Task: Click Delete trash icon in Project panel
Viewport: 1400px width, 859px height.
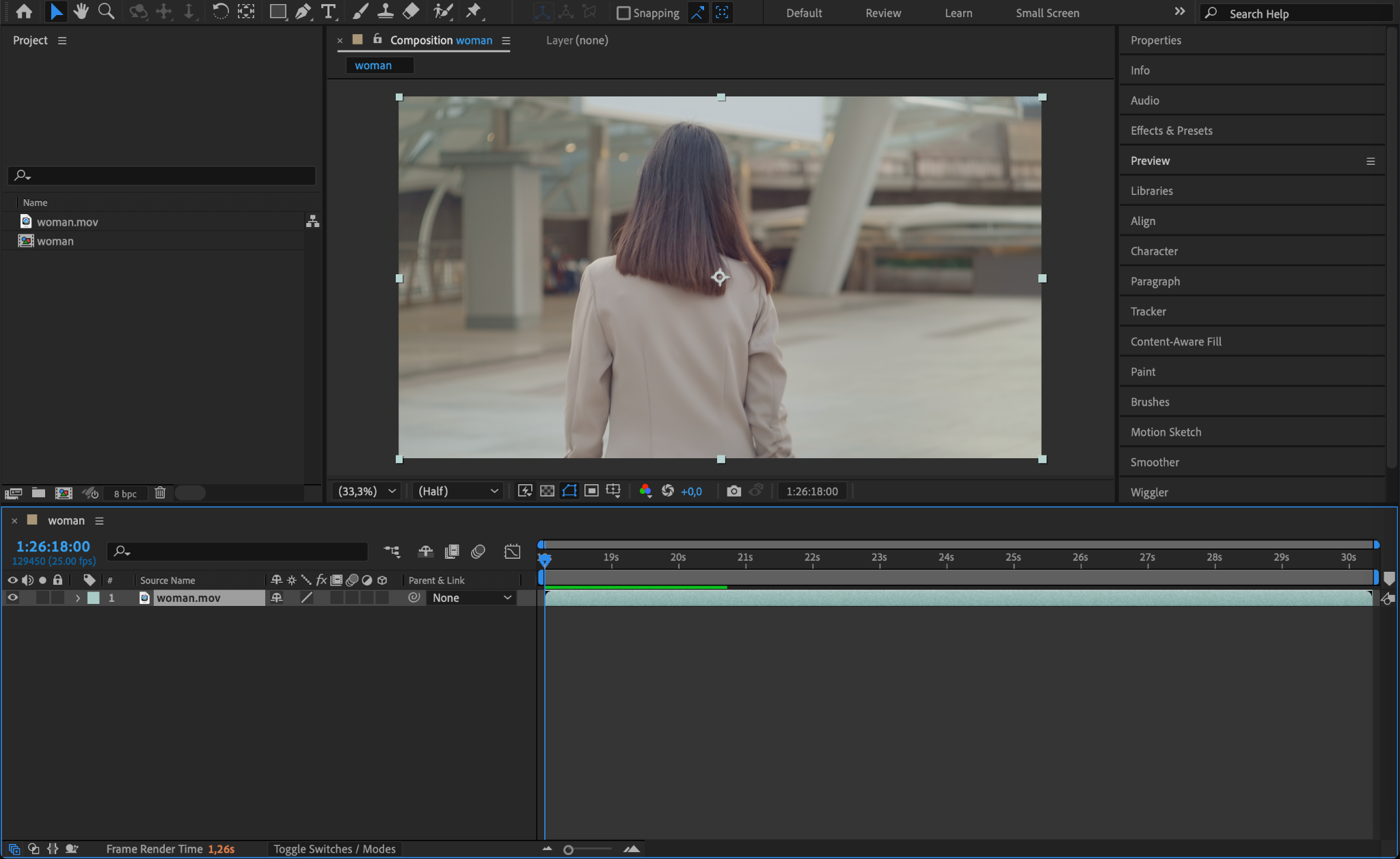Action: 160,493
